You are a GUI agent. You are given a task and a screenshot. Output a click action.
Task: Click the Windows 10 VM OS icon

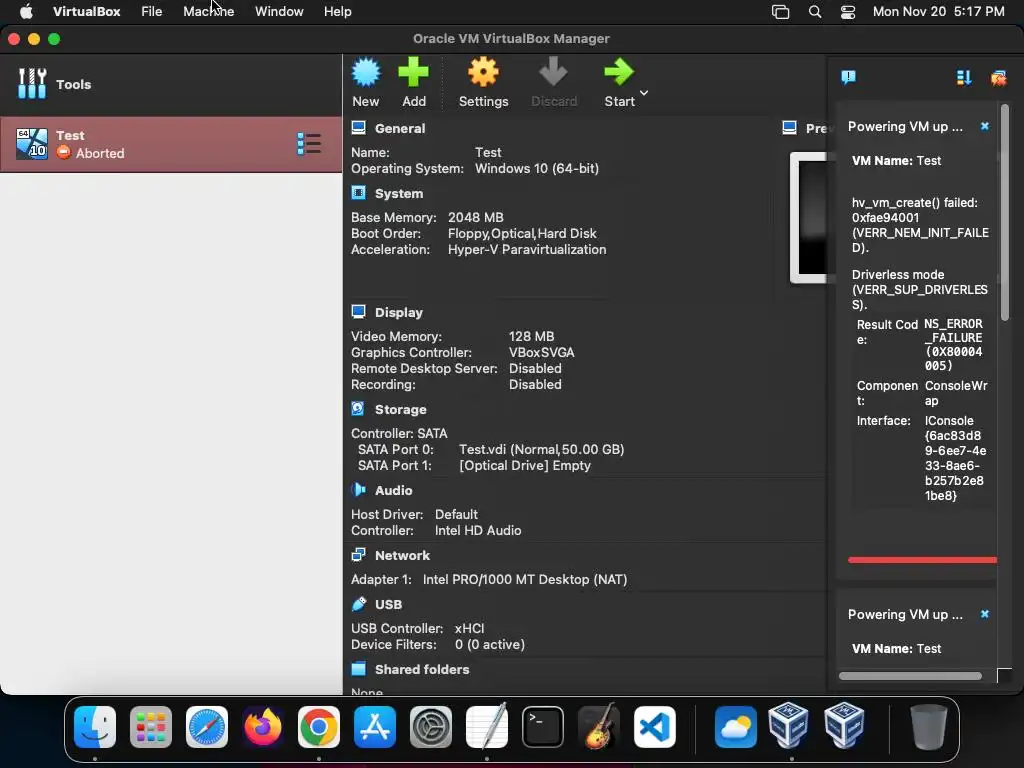click(32, 144)
